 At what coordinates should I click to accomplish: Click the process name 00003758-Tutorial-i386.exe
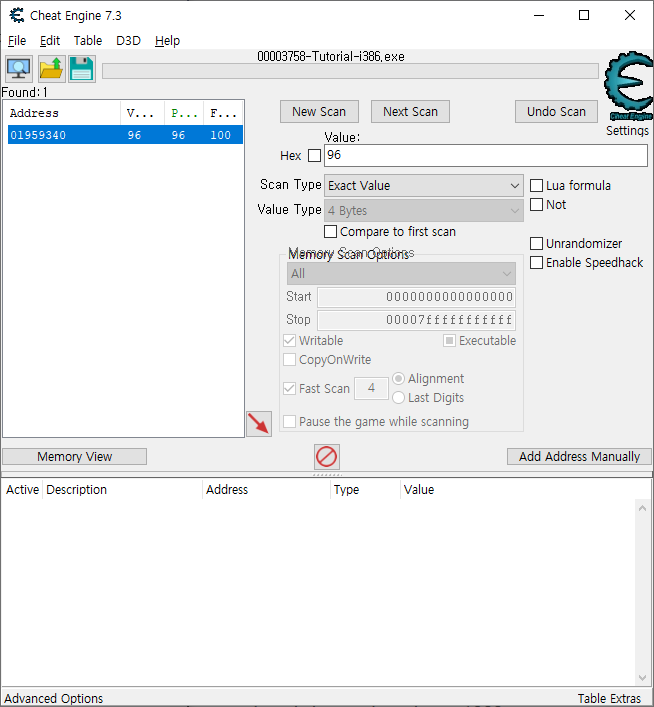[x=331, y=56]
